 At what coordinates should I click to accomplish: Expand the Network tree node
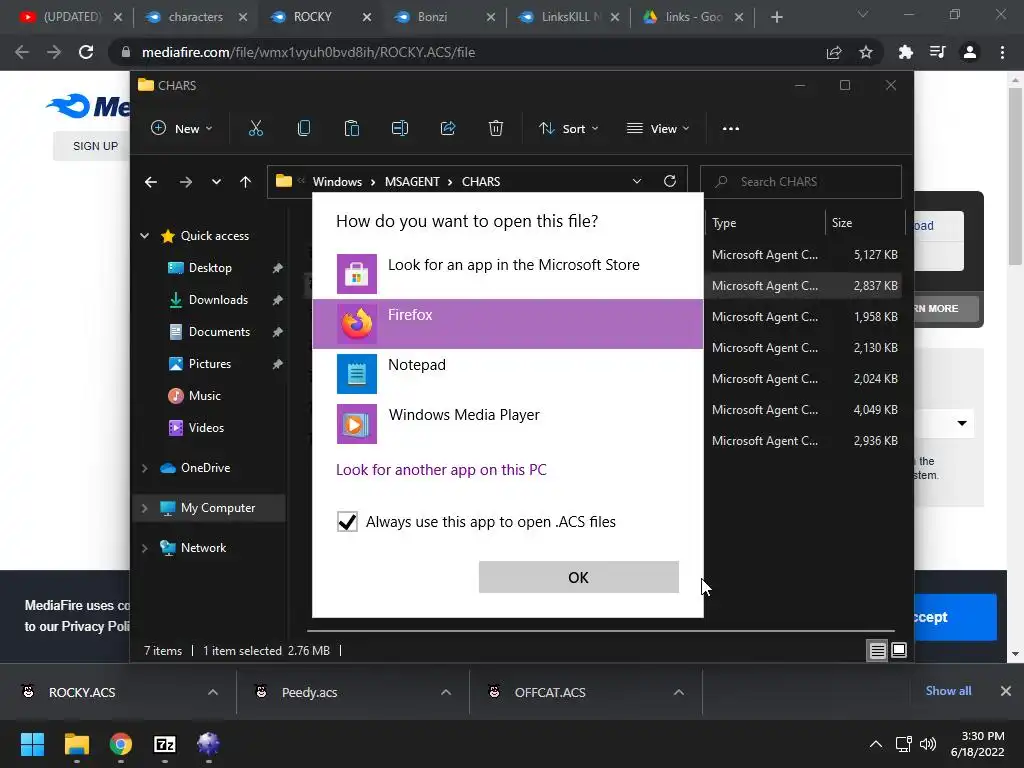145,548
